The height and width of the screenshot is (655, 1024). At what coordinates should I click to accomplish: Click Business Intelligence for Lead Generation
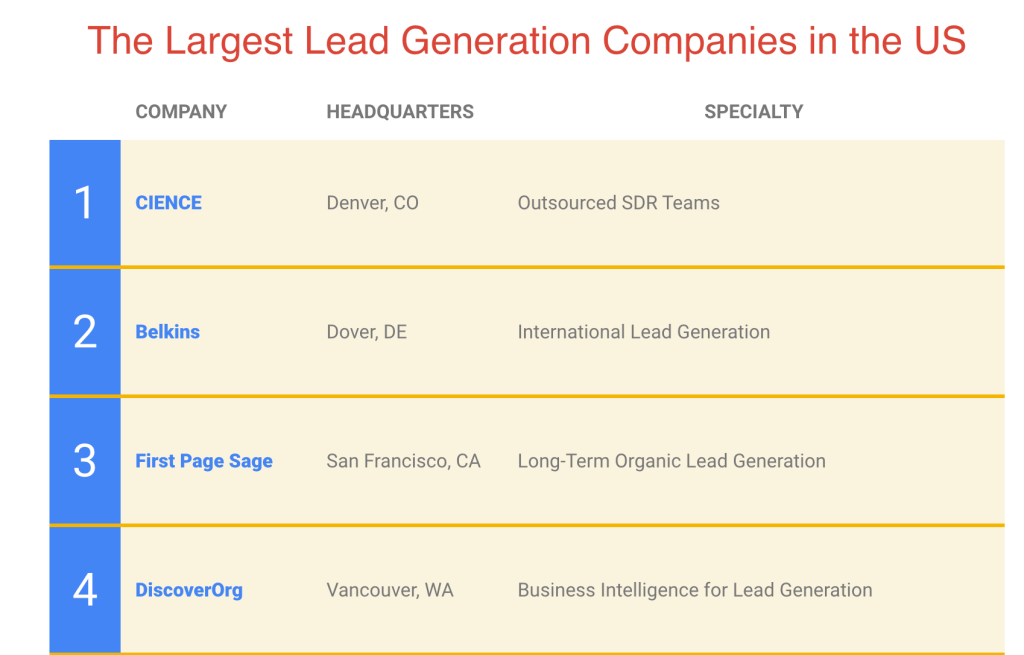(x=695, y=590)
